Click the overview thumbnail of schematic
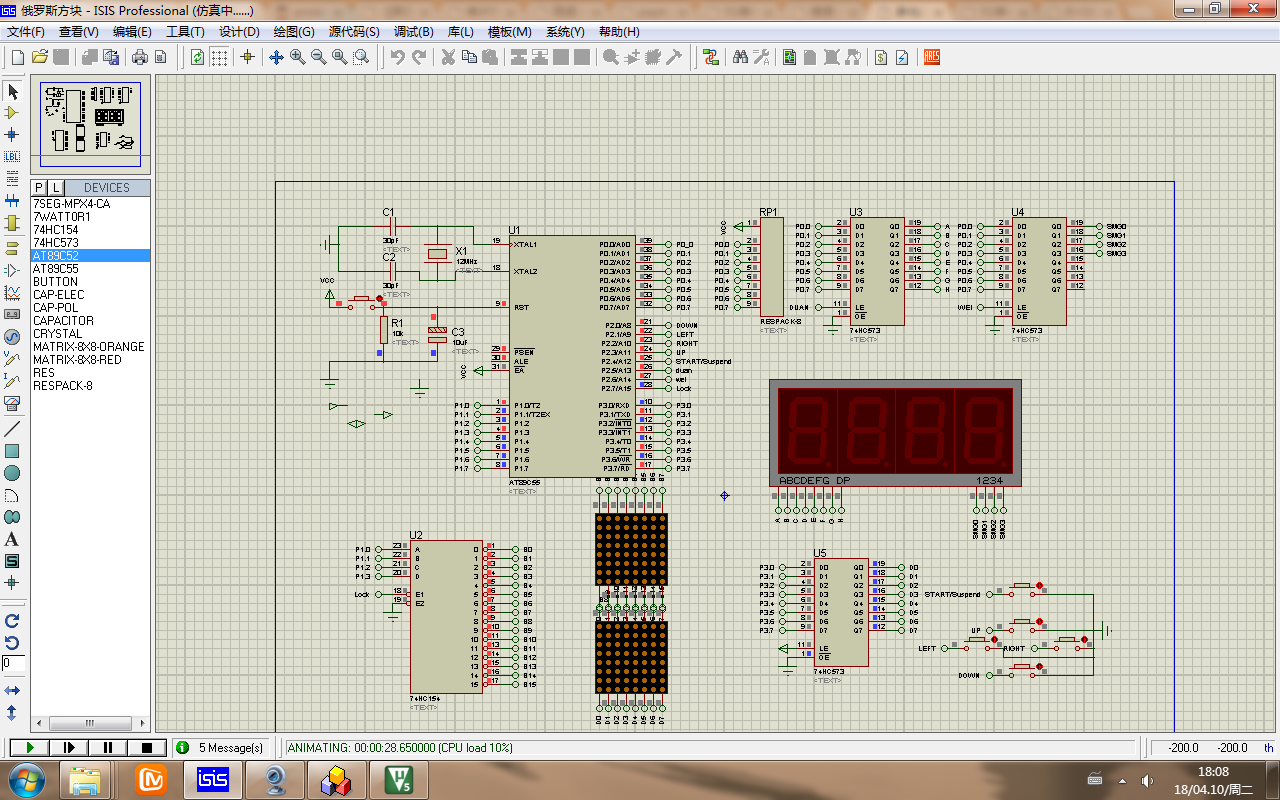 point(91,124)
